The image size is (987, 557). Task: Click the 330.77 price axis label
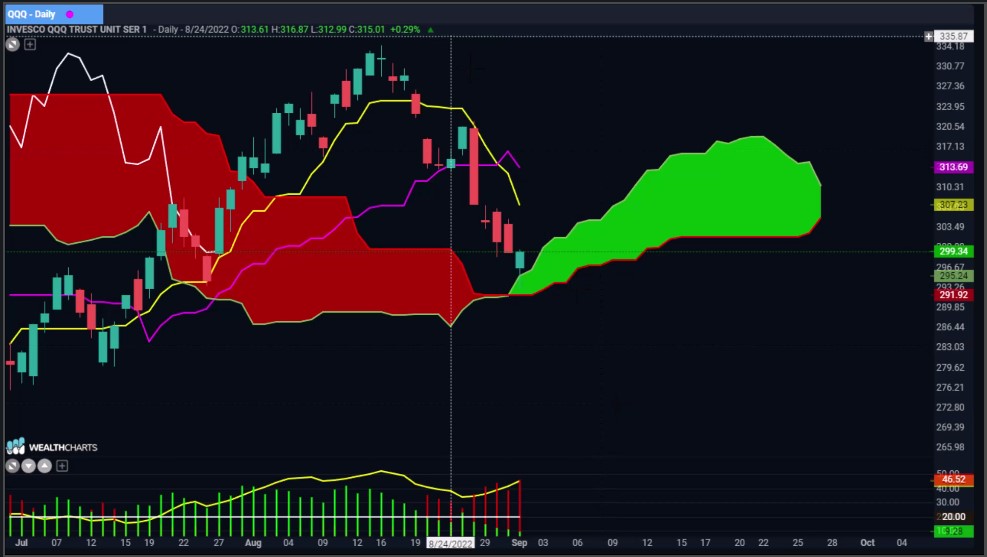pos(950,66)
